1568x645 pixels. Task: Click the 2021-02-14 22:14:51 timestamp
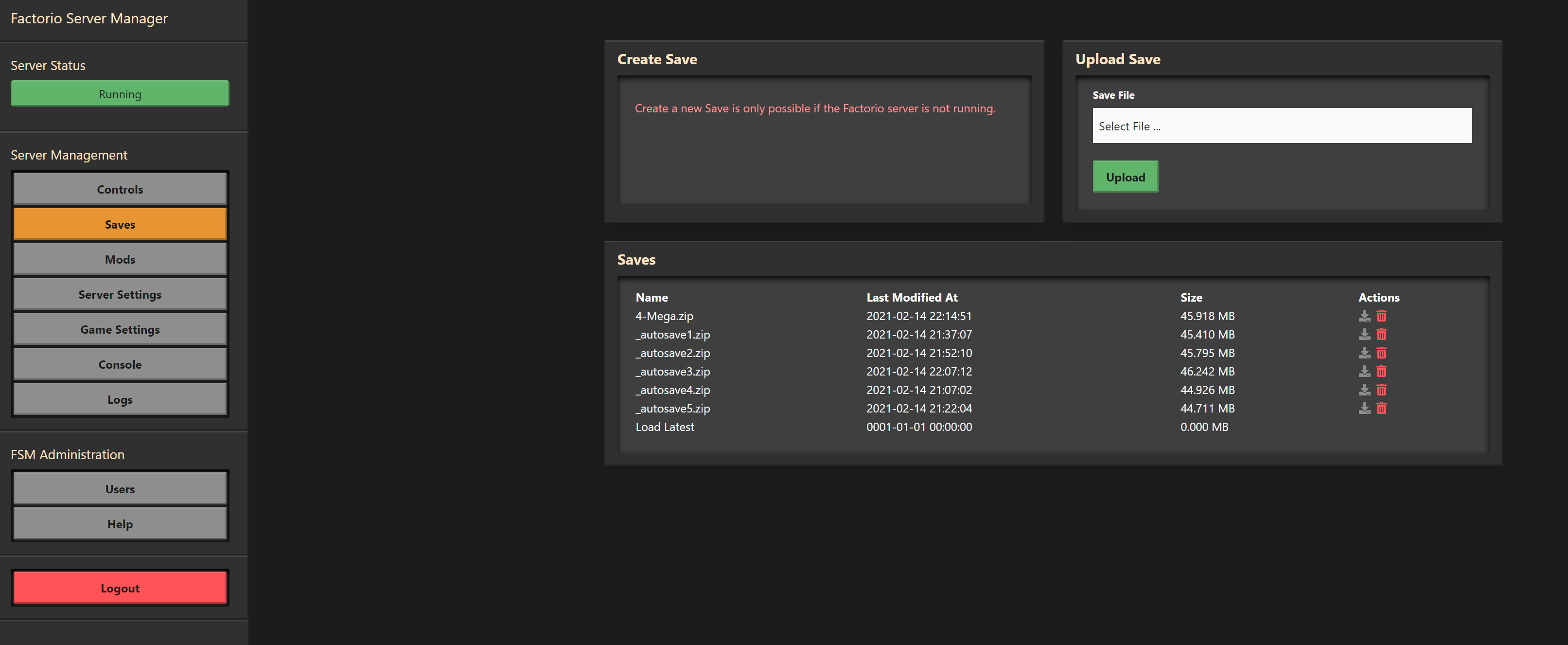[919, 316]
